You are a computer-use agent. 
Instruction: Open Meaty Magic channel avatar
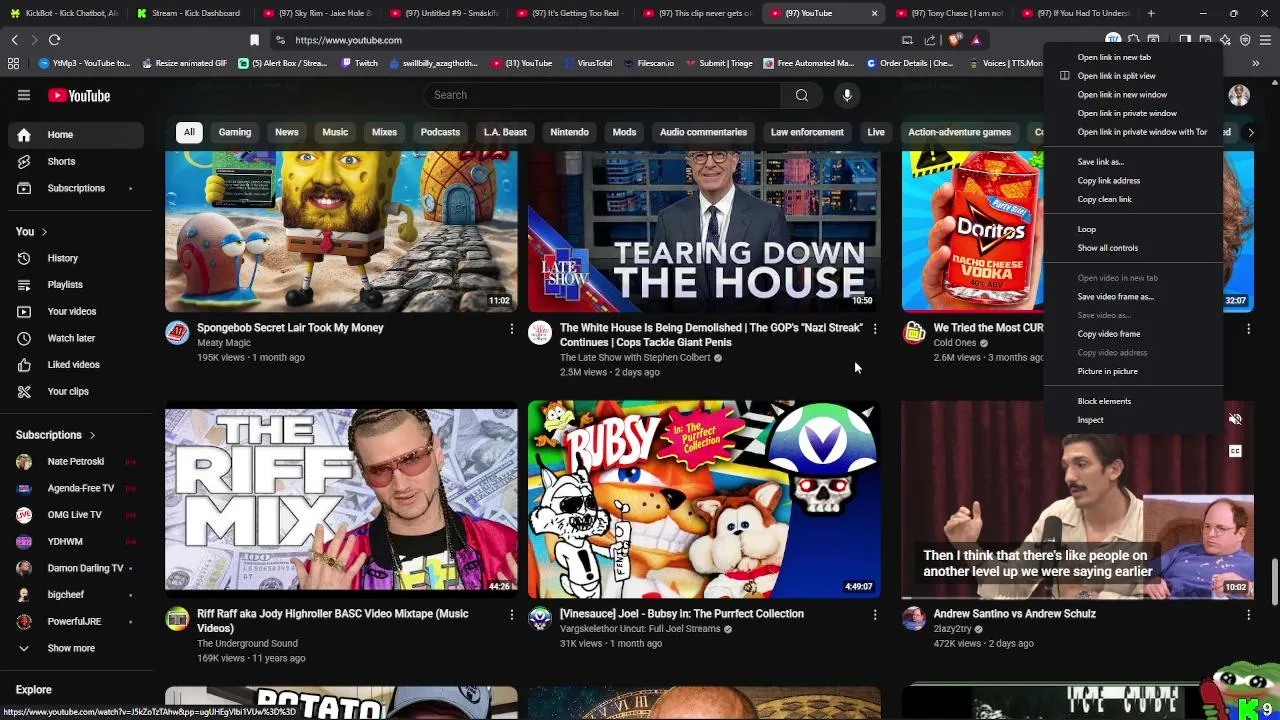point(177,332)
